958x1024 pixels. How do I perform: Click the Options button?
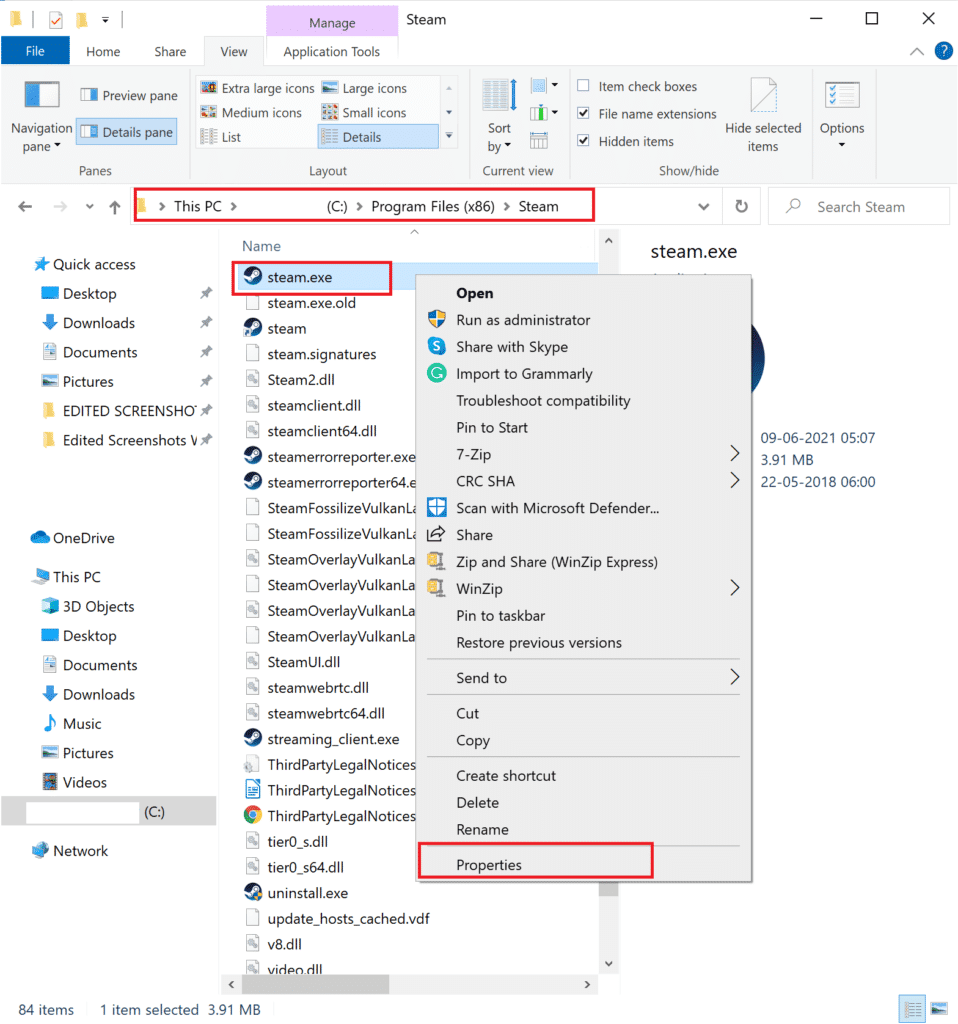(x=841, y=112)
